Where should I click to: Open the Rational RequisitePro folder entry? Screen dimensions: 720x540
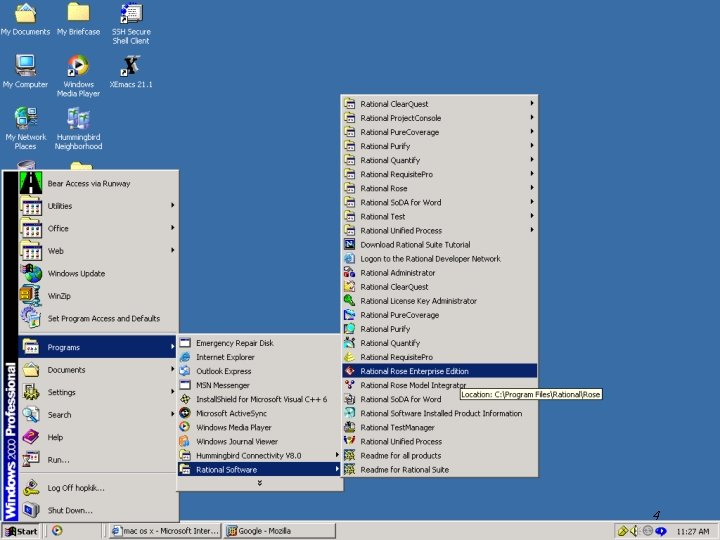439,174
